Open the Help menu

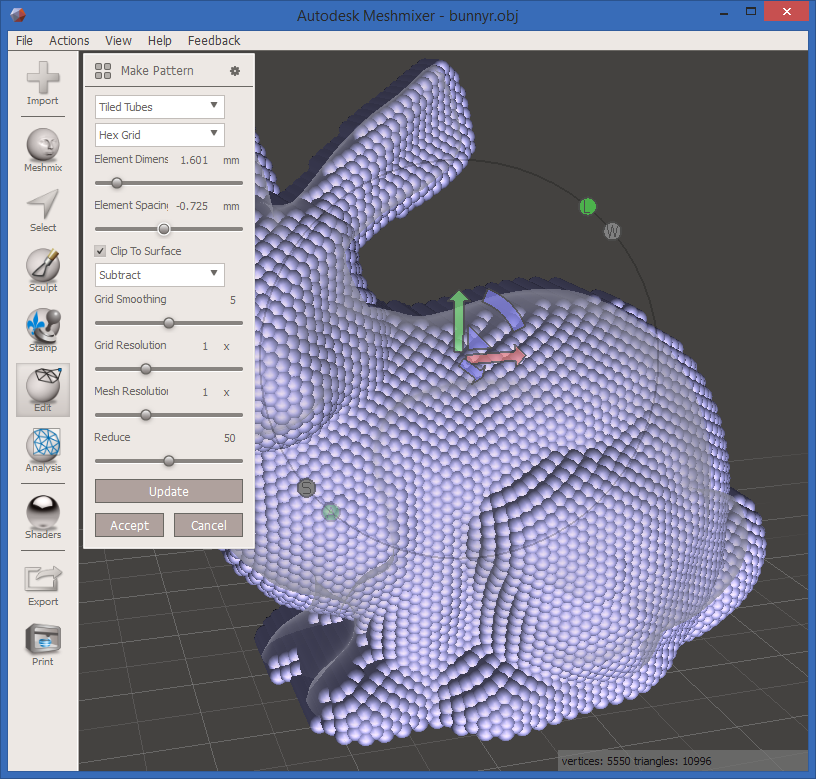[x=159, y=41]
